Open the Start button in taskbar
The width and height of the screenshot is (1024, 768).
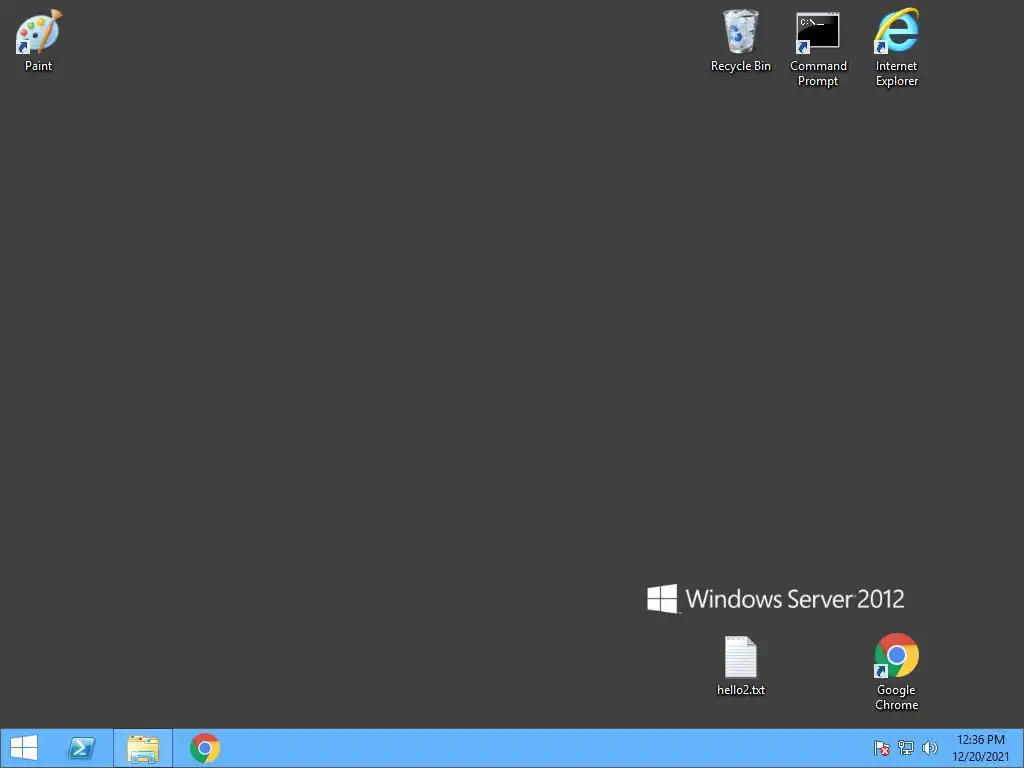[24, 748]
